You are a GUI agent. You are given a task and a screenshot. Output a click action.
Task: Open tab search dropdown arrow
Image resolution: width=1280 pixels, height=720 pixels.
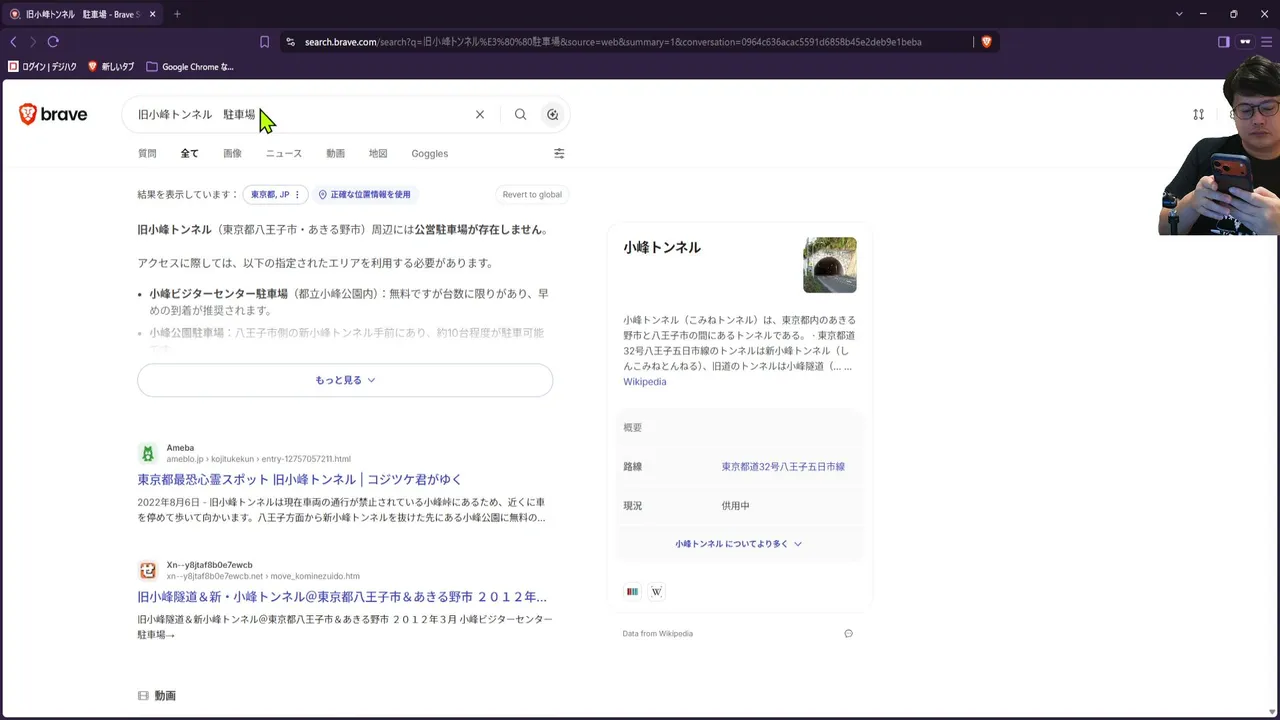click(x=1179, y=14)
